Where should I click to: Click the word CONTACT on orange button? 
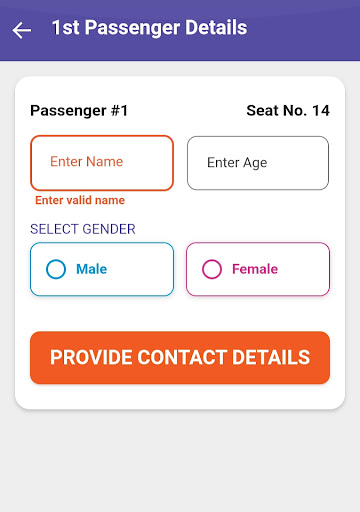tap(182, 357)
